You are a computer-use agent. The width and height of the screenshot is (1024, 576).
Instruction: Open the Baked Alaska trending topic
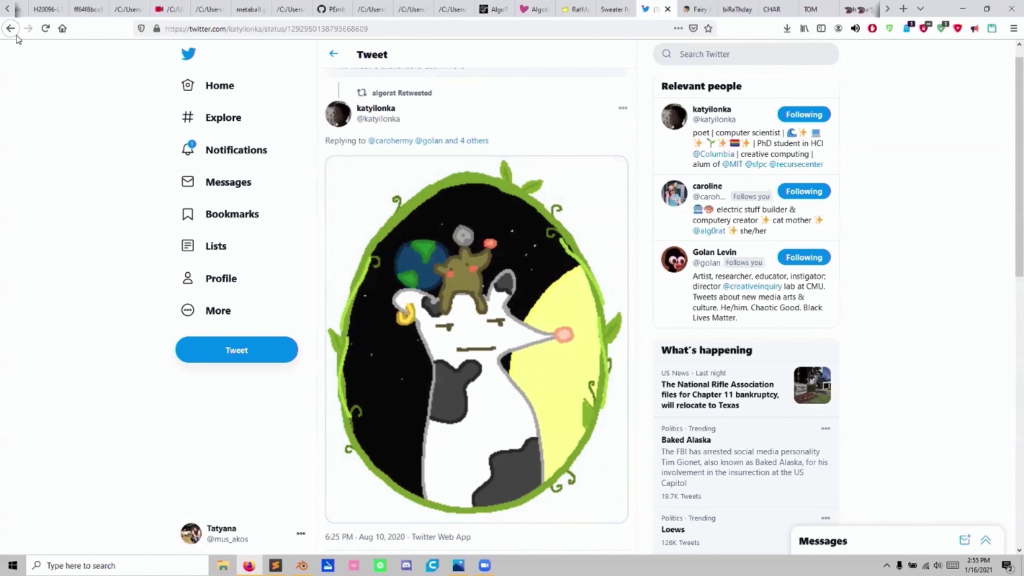[686, 440]
